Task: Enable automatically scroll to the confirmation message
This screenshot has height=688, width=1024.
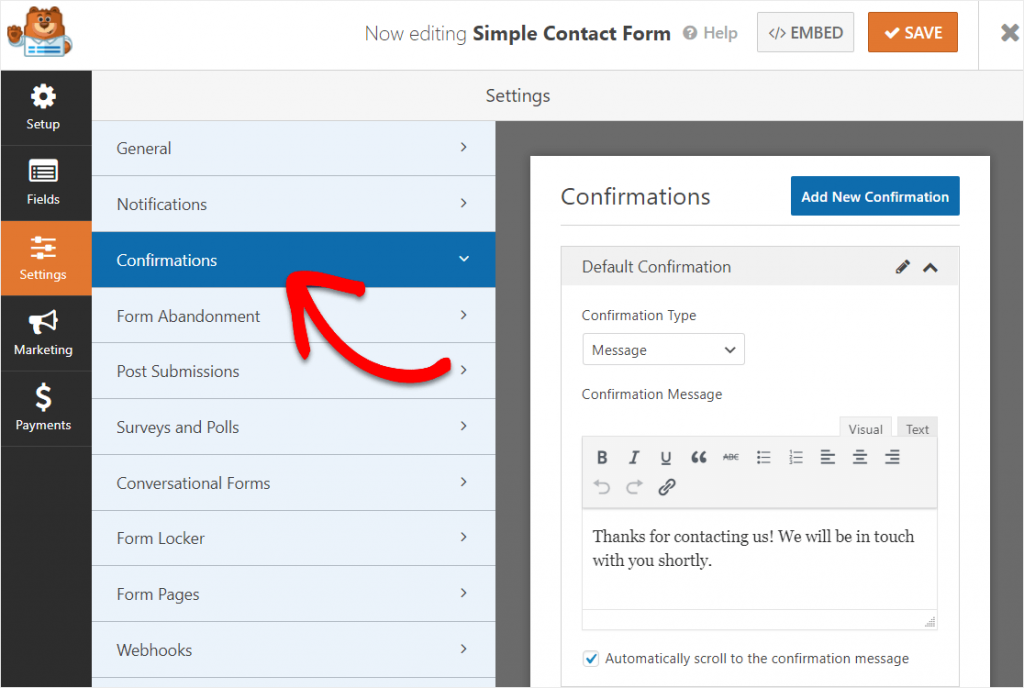Action: (591, 658)
